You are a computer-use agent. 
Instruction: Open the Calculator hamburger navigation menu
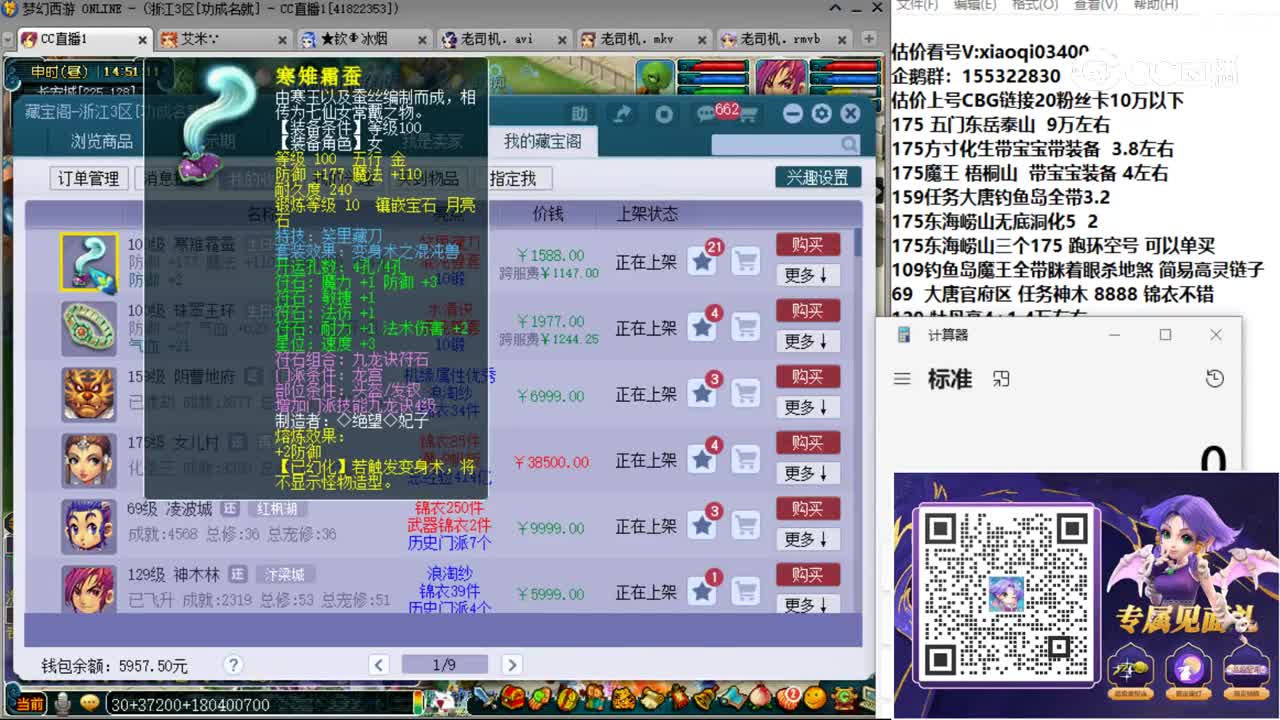click(902, 379)
